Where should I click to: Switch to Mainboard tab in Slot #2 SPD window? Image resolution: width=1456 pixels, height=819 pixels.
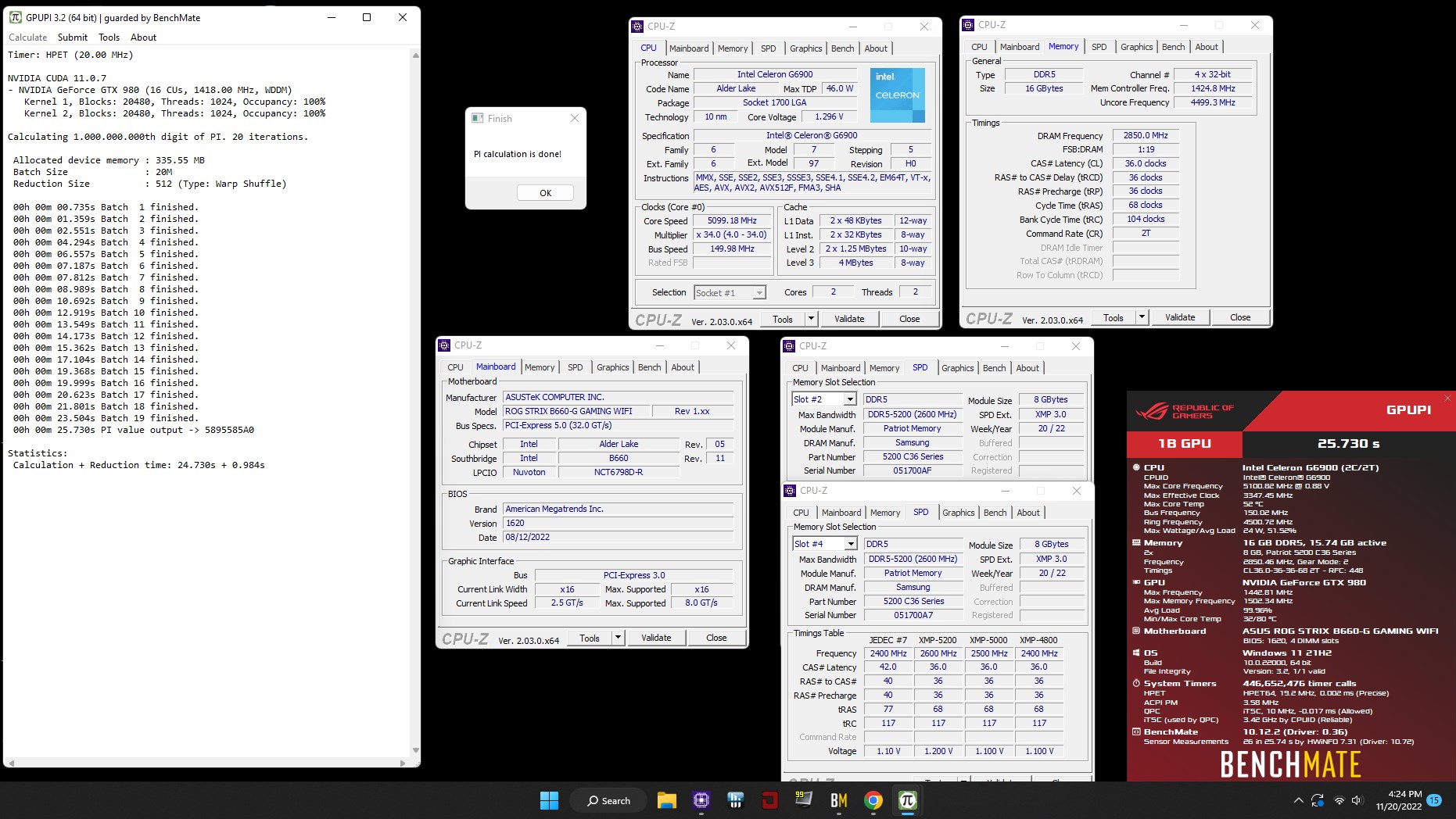pos(841,368)
